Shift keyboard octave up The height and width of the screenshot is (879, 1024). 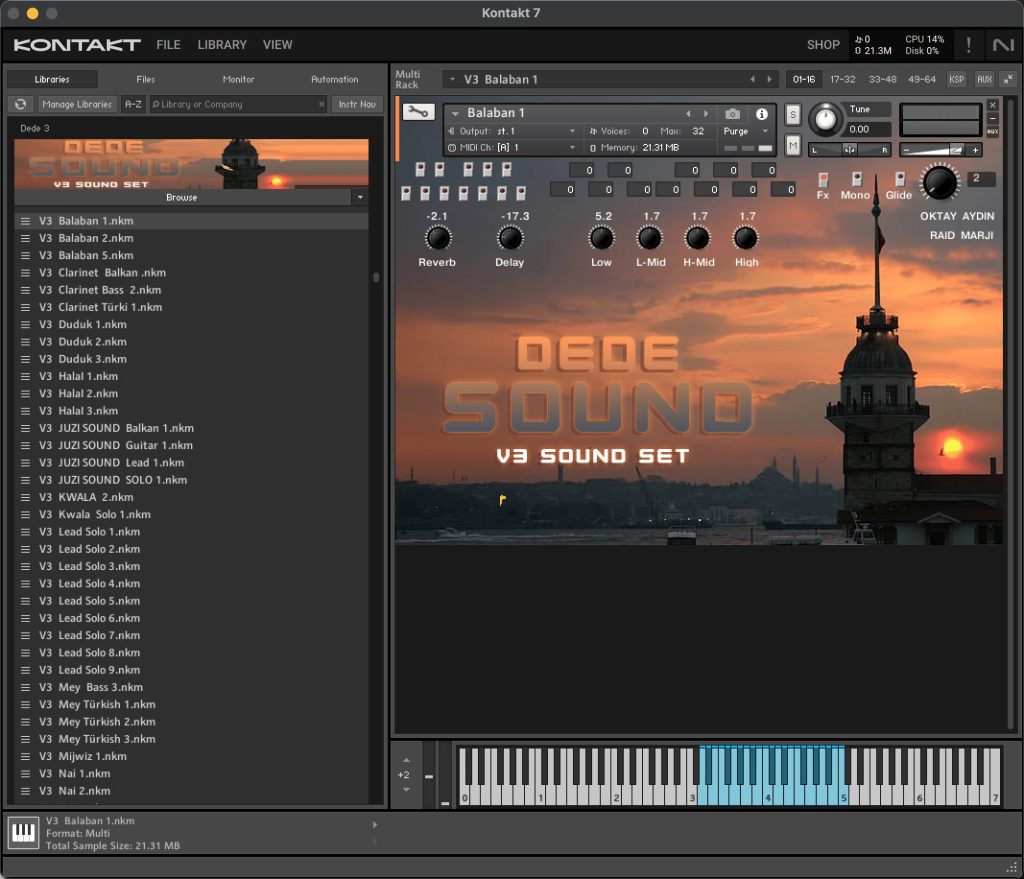pos(406,760)
